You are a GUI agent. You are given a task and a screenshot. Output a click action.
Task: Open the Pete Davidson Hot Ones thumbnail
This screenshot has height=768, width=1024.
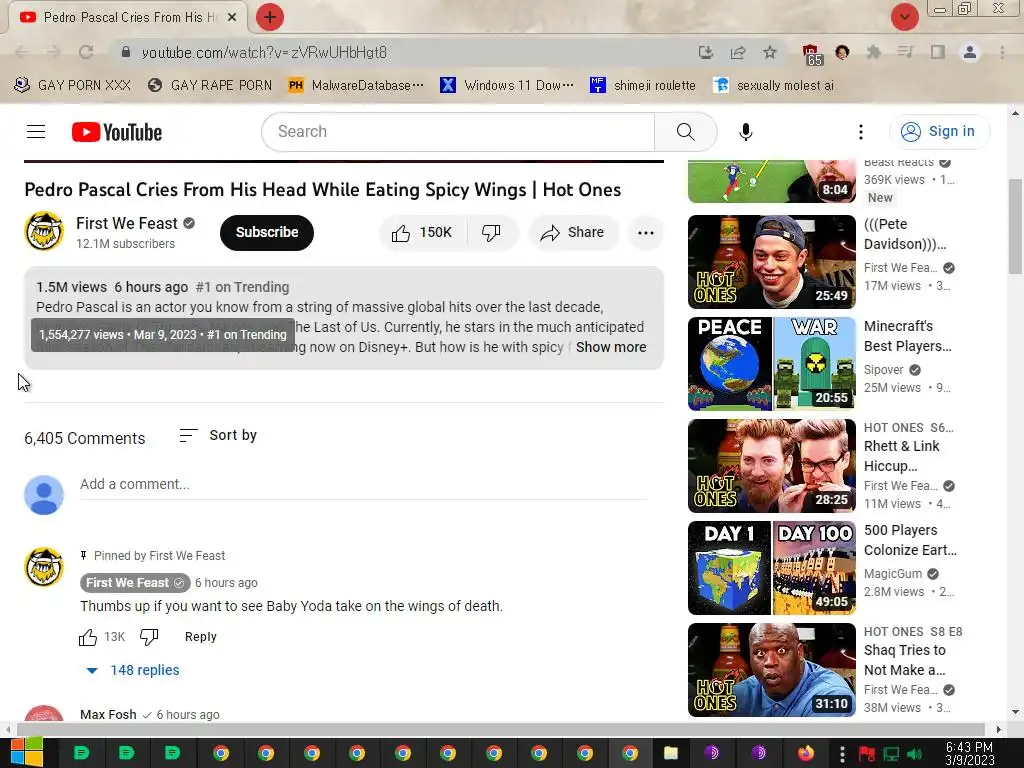pos(771,262)
